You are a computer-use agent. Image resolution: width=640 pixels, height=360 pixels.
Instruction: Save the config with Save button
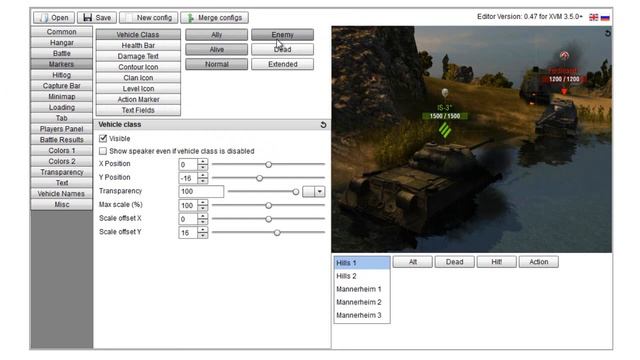coord(97,18)
